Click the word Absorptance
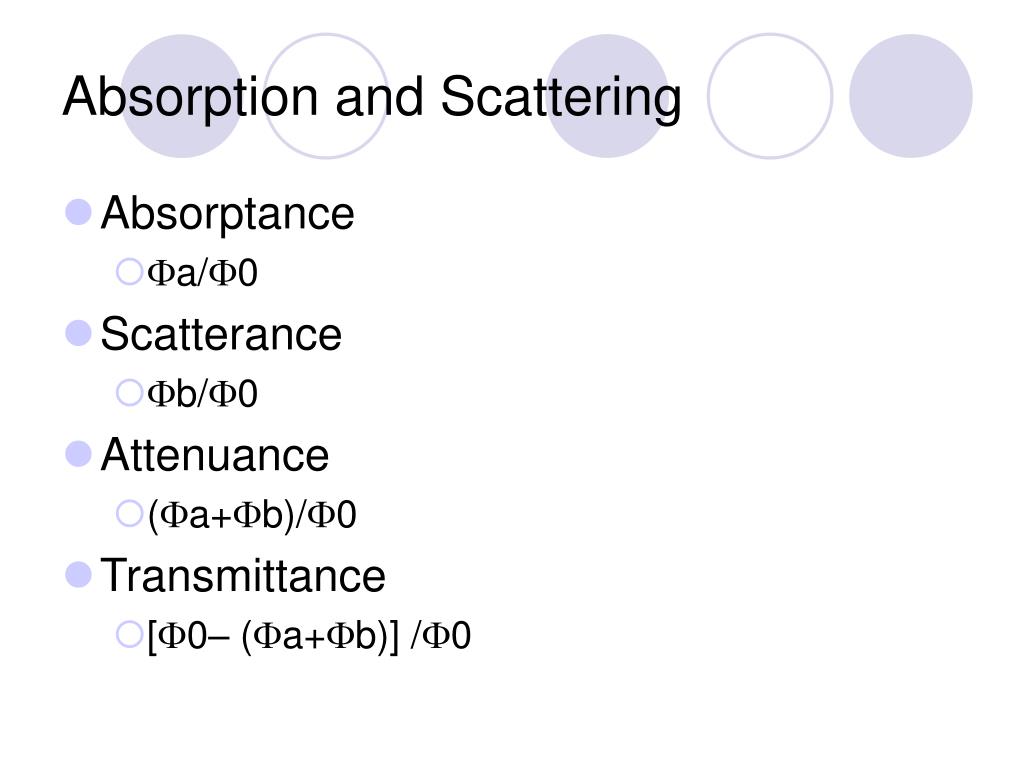The image size is (1024, 768). pos(228,214)
